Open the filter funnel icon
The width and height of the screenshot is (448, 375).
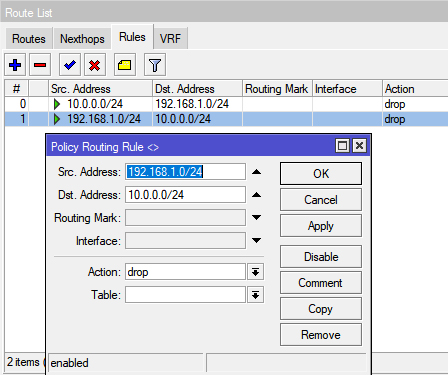(x=155, y=65)
